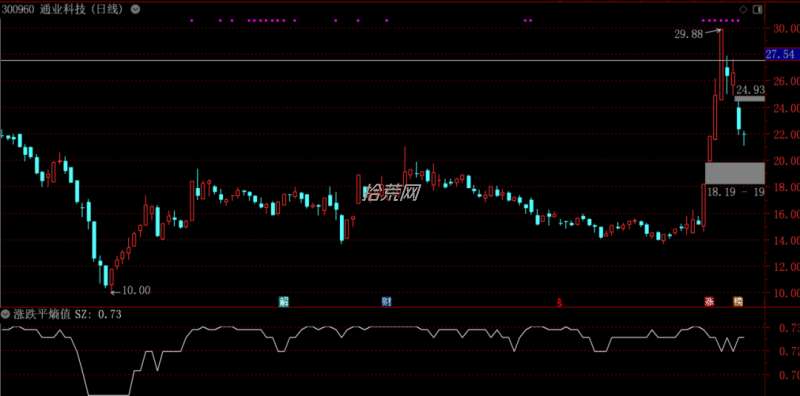Click the lowest candlestick at 10.00
This screenshot has height=396, width=800.
[112, 280]
